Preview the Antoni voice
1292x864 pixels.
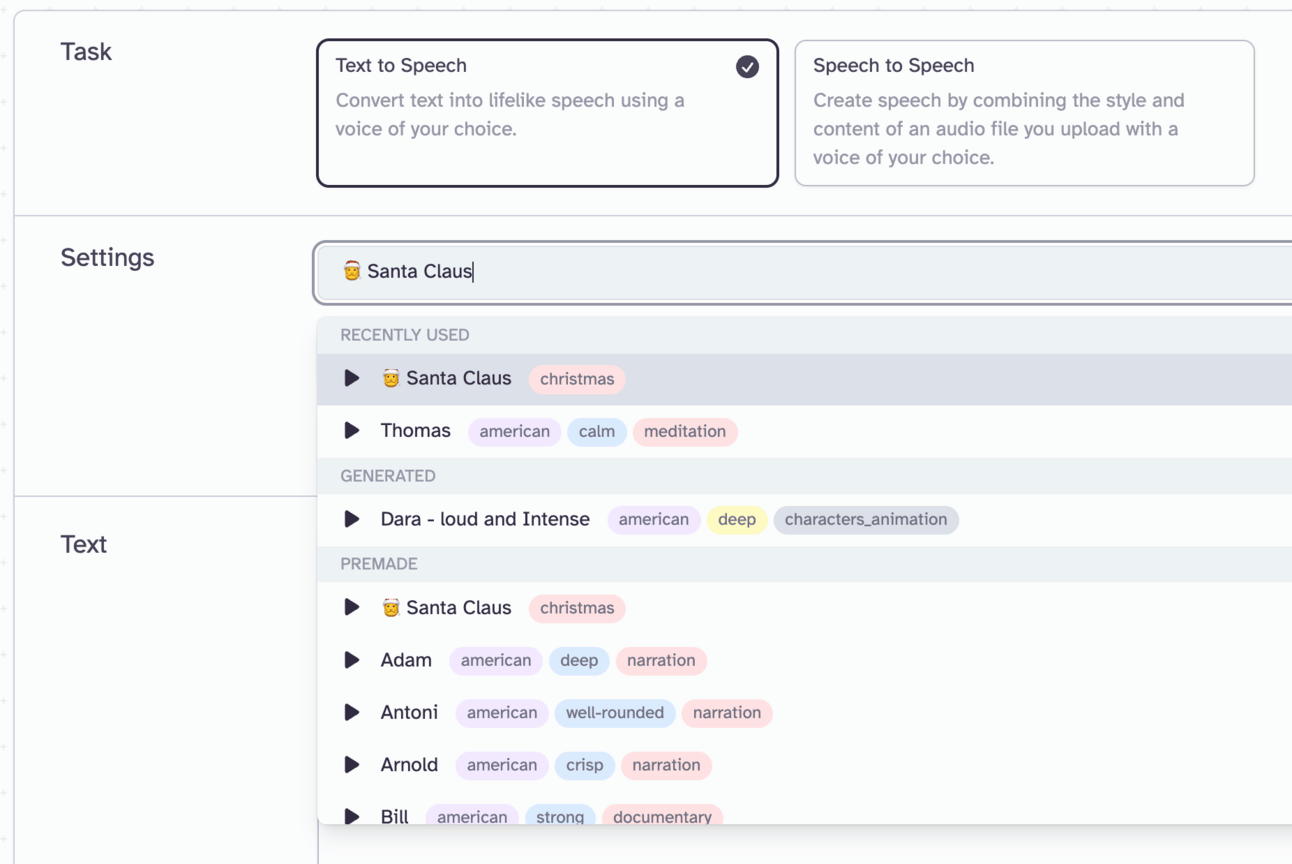coord(352,713)
